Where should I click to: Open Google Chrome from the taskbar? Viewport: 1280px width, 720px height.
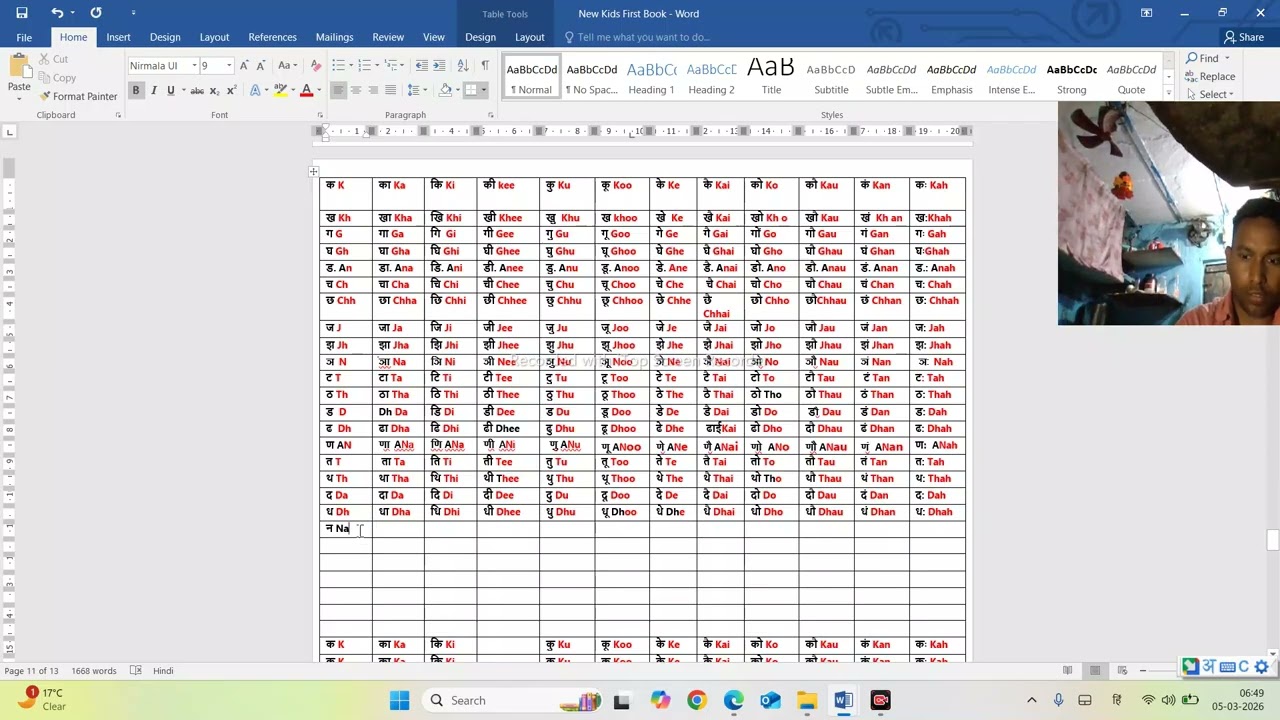pos(697,700)
